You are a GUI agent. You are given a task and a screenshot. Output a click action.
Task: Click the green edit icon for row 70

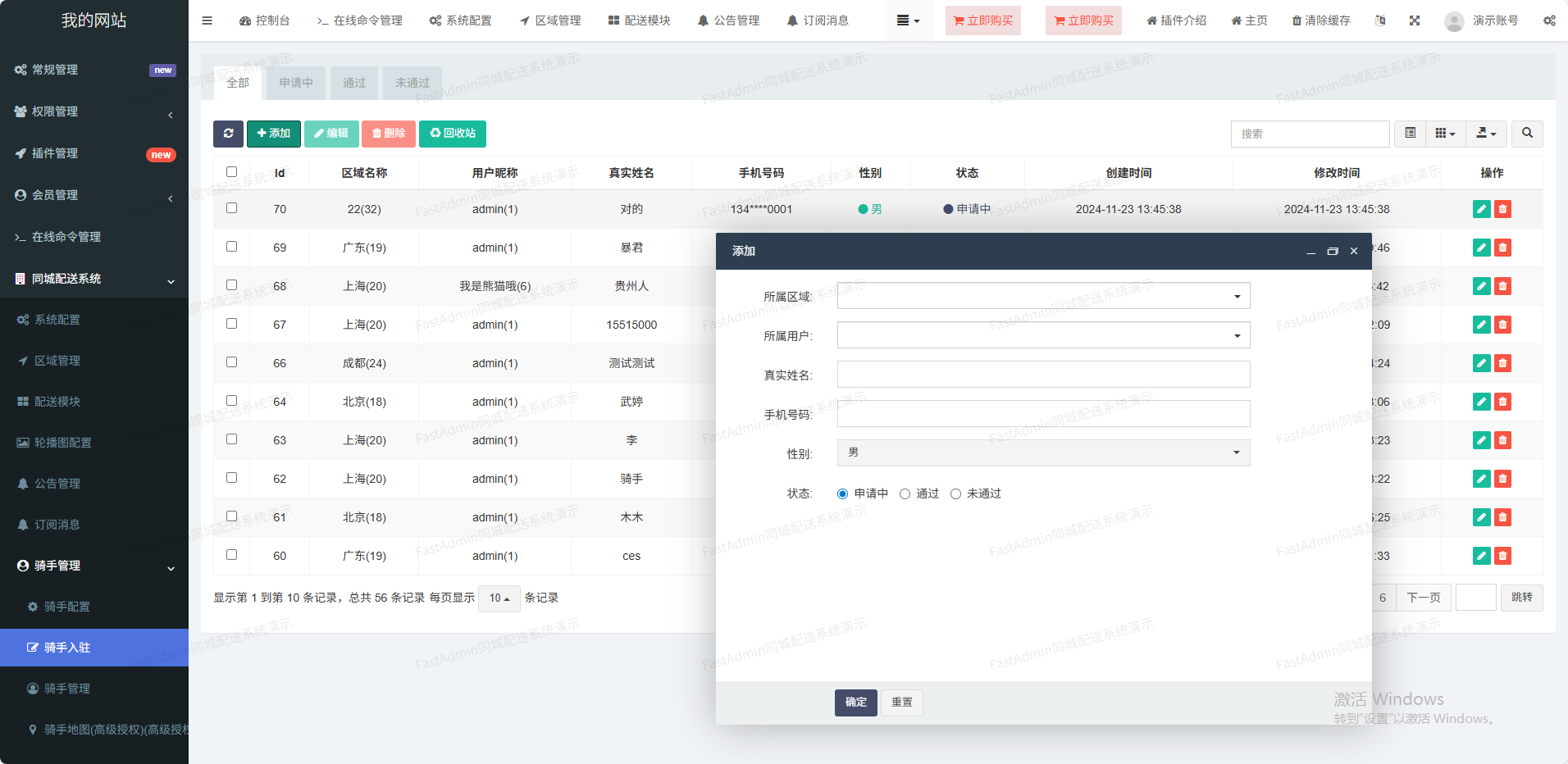(1481, 209)
